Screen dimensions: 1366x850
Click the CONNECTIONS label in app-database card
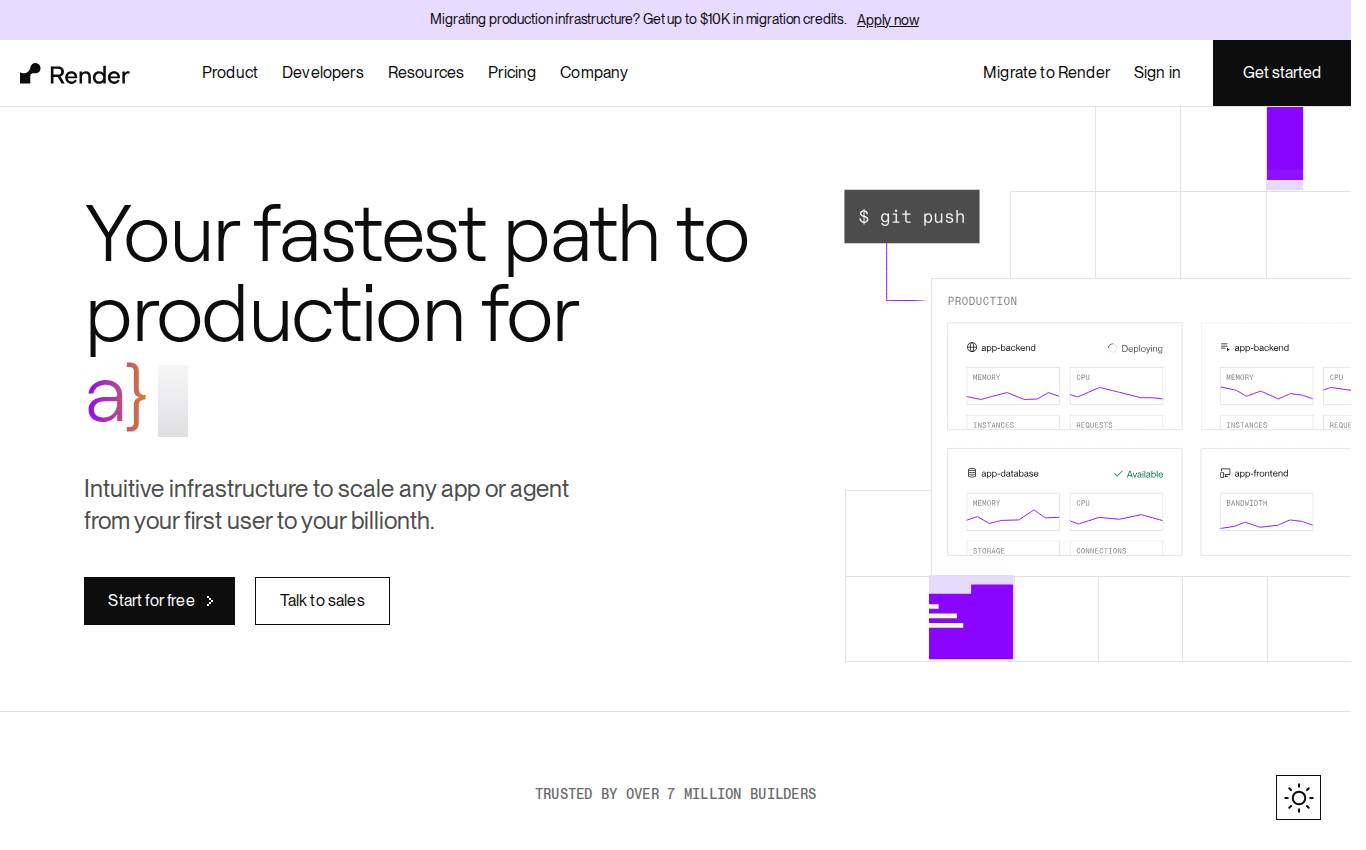coord(1101,551)
